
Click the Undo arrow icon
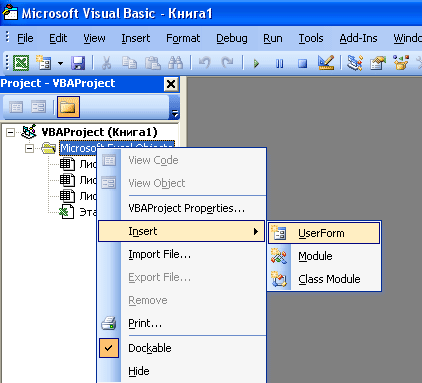pyautogui.click(x=204, y=63)
